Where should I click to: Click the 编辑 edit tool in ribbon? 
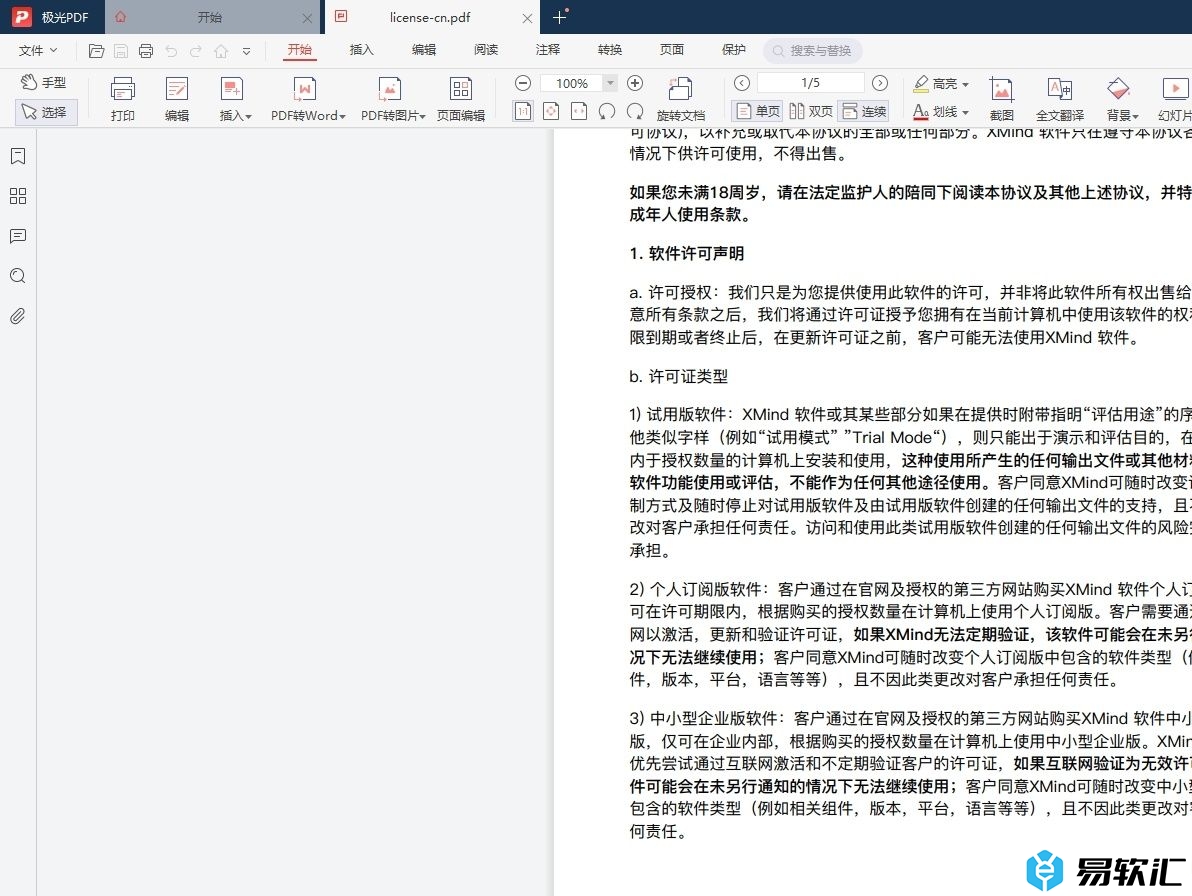pos(176,99)
